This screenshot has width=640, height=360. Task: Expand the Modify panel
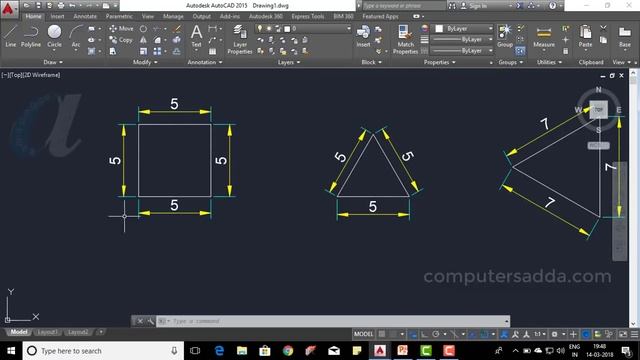(145, 62)
